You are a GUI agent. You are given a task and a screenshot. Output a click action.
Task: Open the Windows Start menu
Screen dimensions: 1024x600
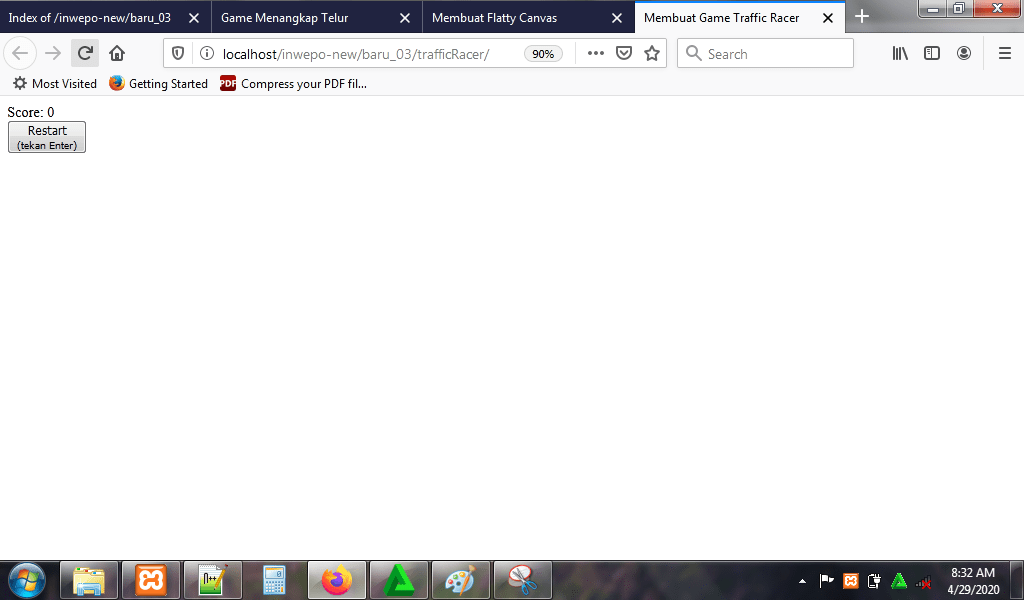click(x=27, y=580)
